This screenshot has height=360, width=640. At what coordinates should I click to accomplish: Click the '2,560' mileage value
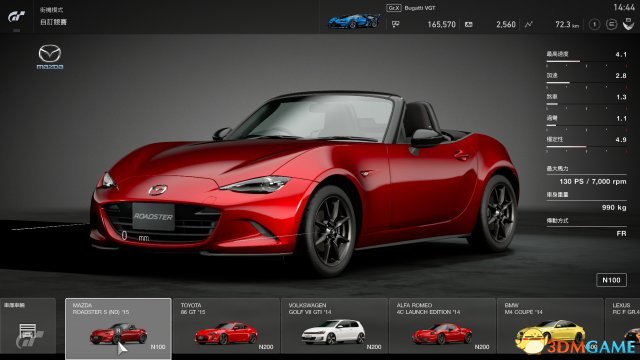coord(506,24)
